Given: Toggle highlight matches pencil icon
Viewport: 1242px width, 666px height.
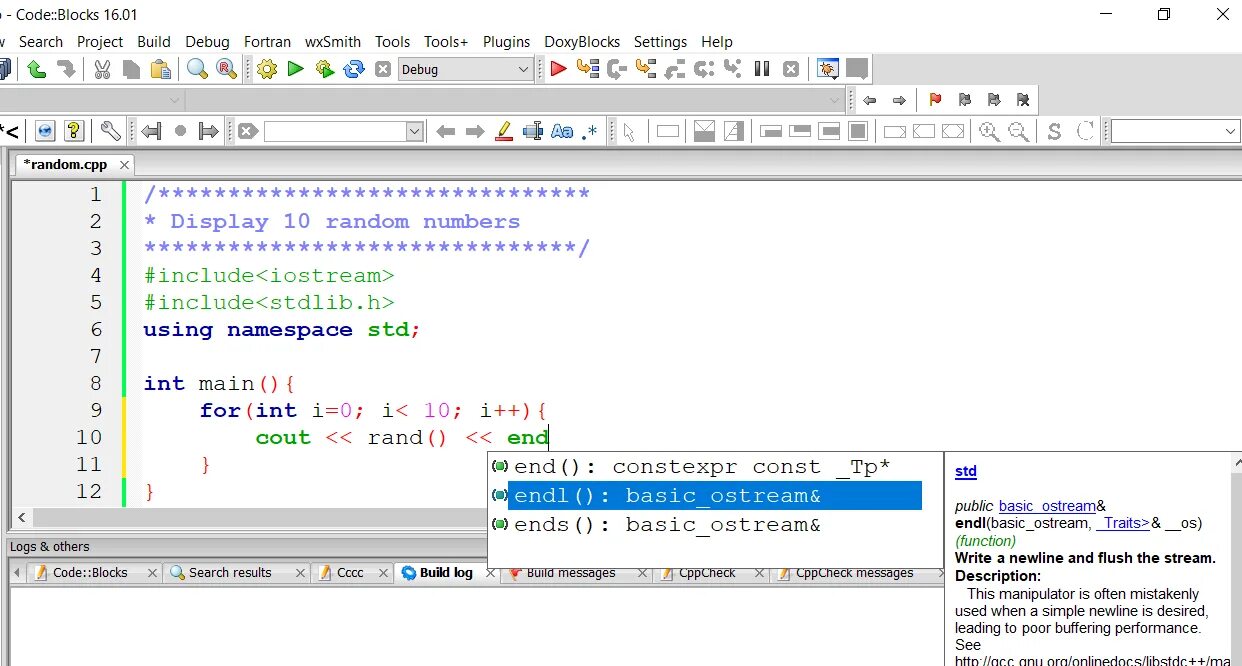Looking at the screenshot, I should tap(504, 131).
